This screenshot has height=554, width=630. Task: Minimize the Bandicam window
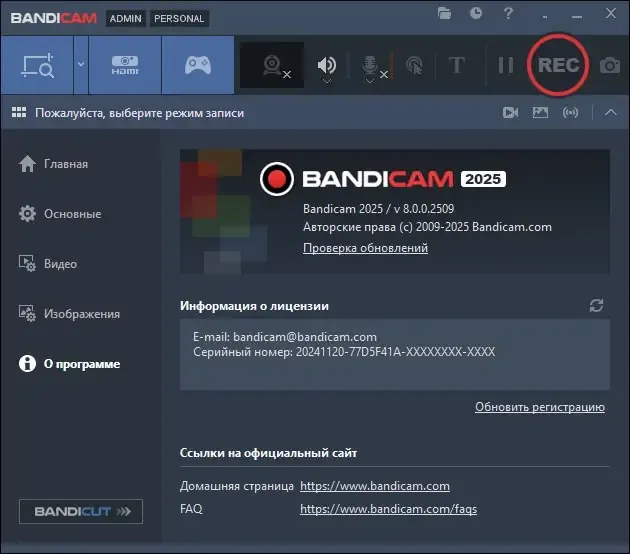[577, 16]
